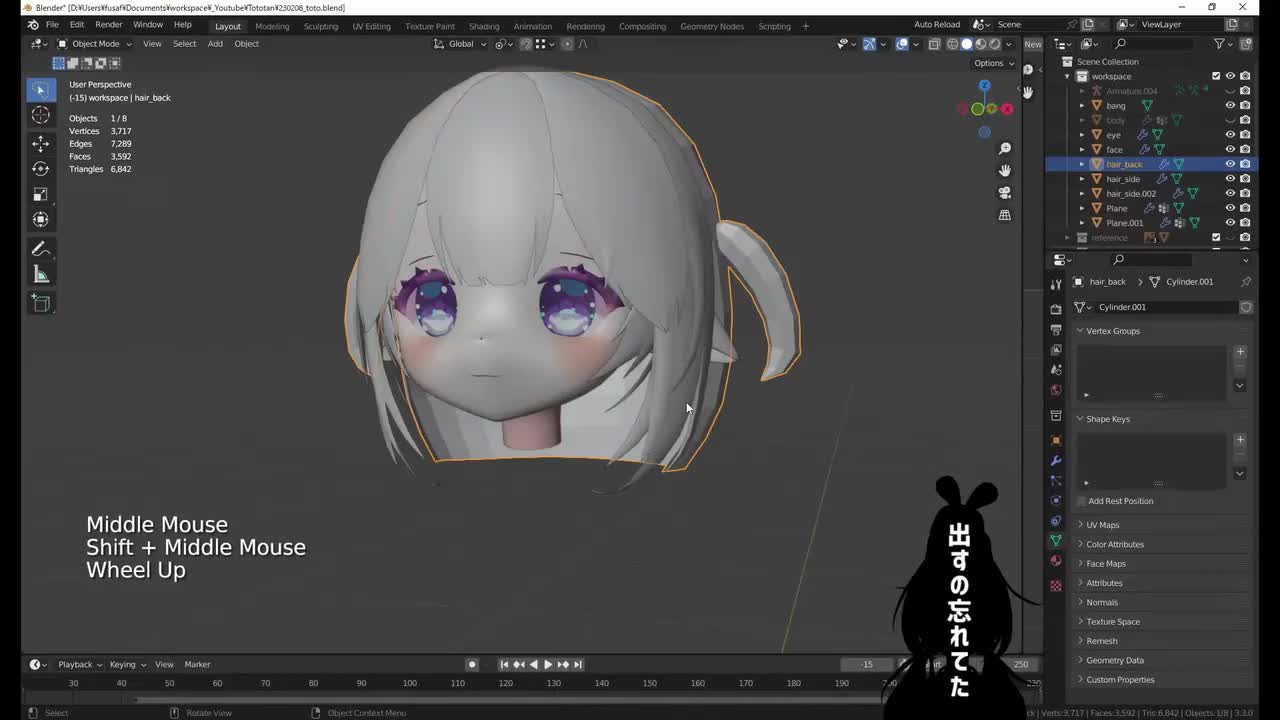Viewport: 1280px width, 720px height.
Task: Activate the Transform tool
Action: click(x=41, y=219)
